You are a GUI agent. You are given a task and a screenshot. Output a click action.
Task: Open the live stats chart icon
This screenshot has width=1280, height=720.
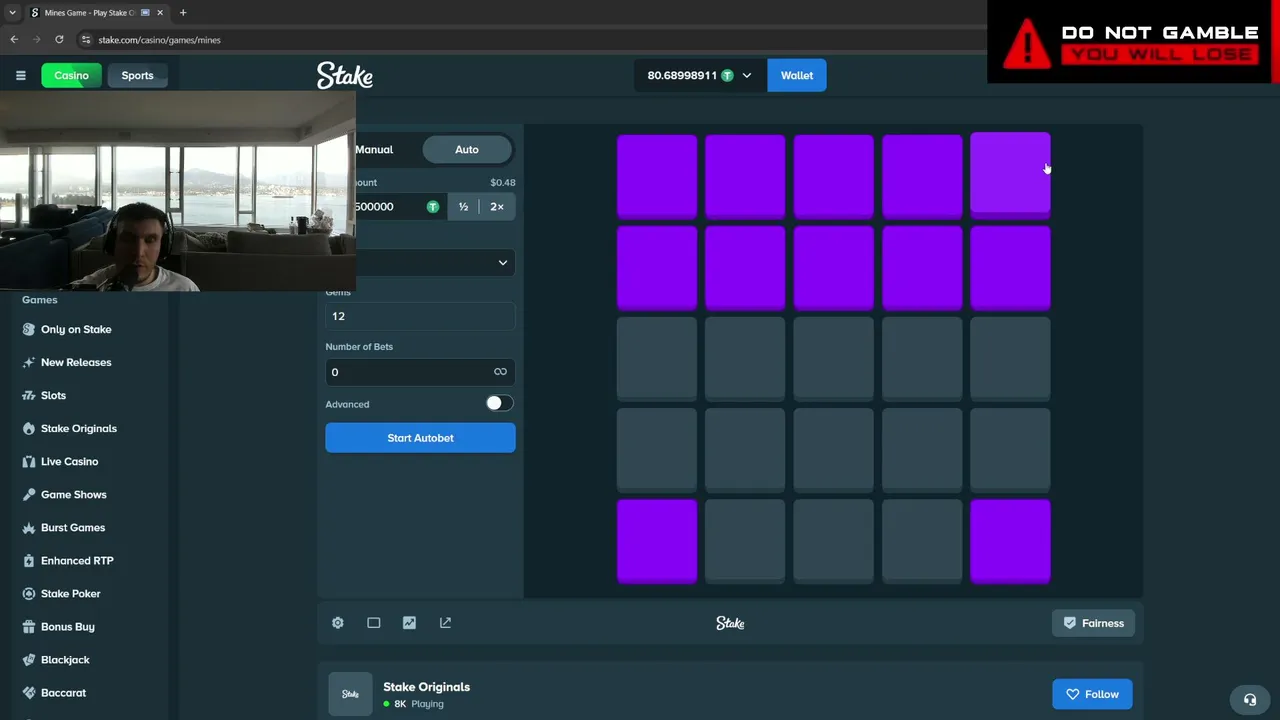point(409,623)
